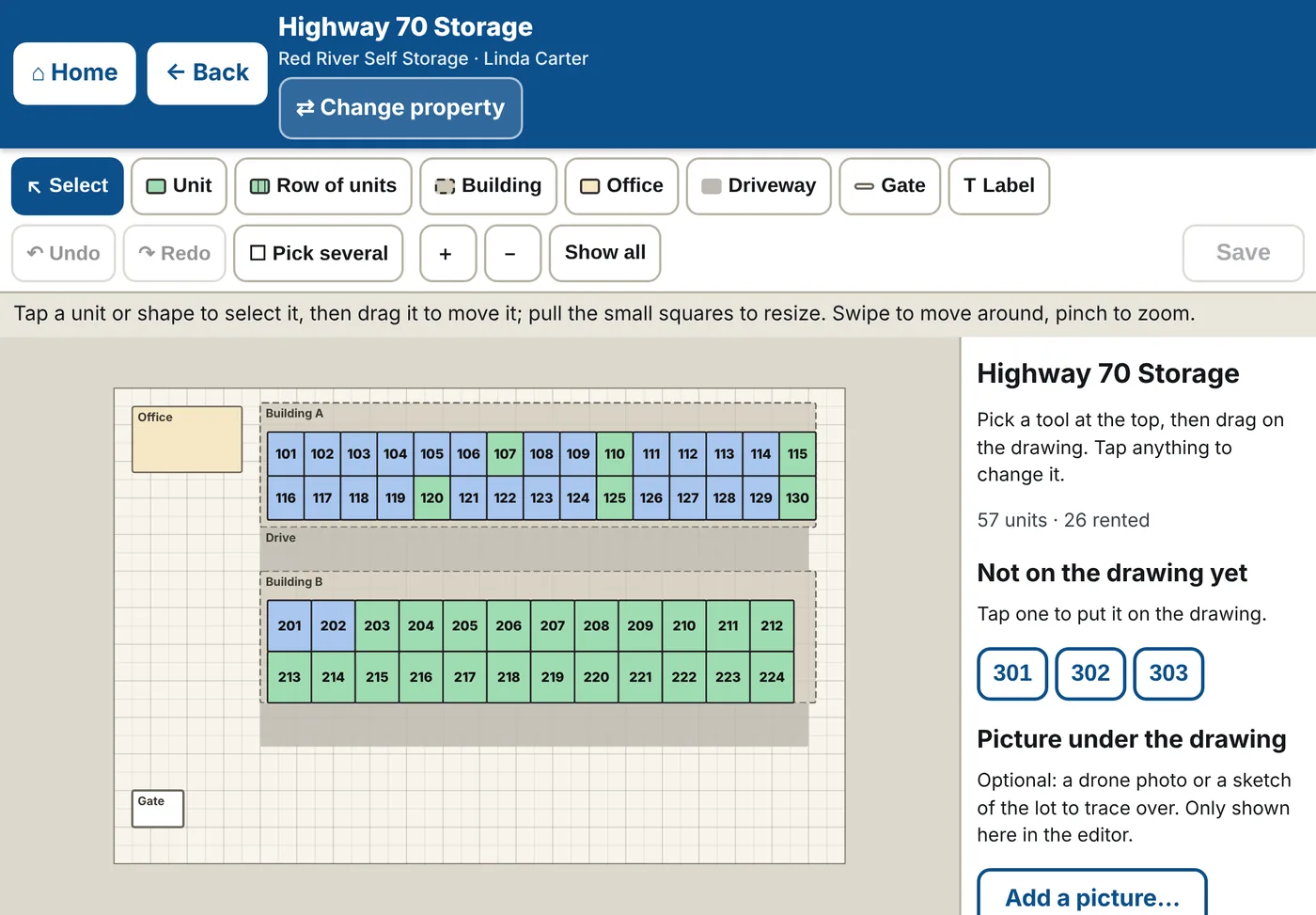Screen dimensions: 1316x915
Task: Select the Building B label
Action: 294,582
